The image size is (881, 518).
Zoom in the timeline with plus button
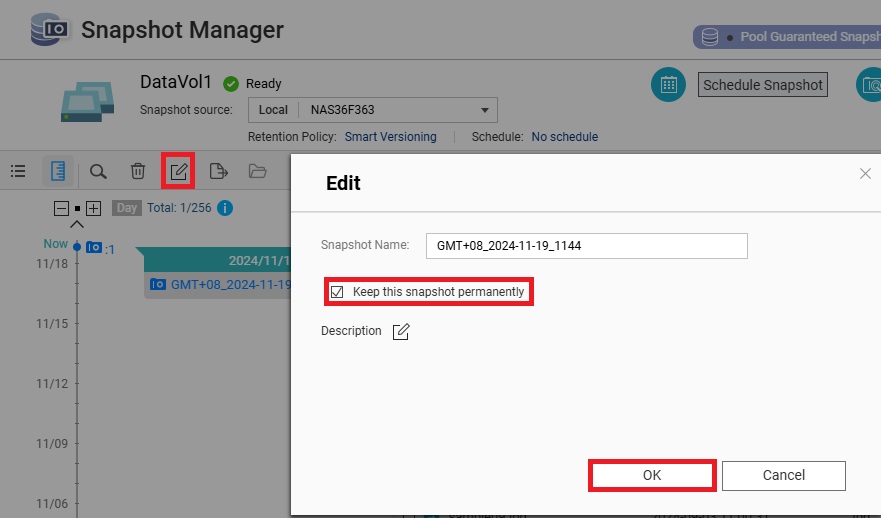93,208
